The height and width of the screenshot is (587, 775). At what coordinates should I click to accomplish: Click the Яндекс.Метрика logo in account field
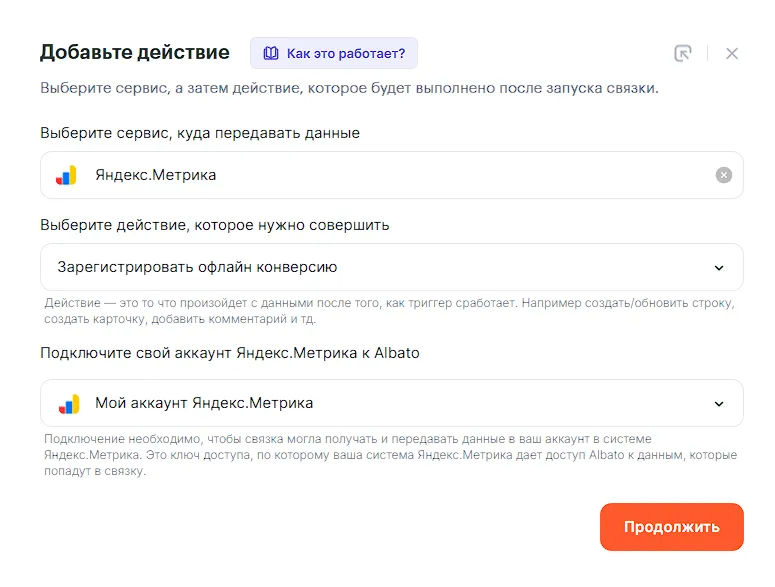67,403
